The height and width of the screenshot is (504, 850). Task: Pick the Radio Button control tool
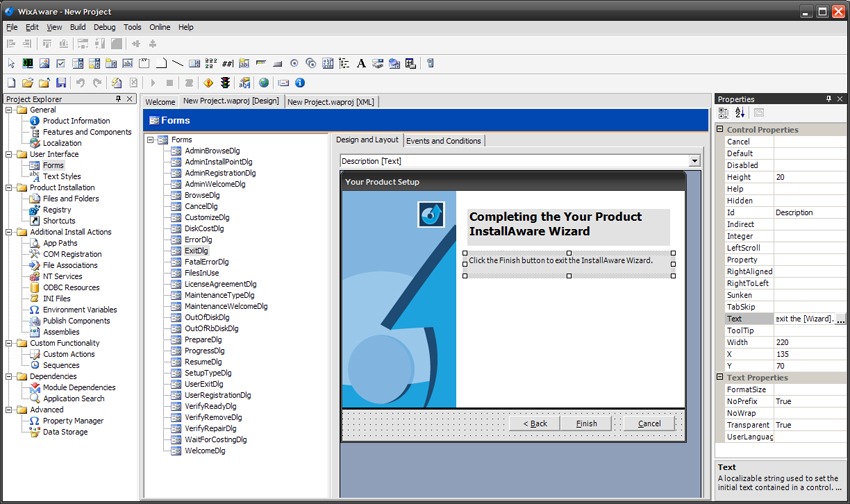(294, 63)
